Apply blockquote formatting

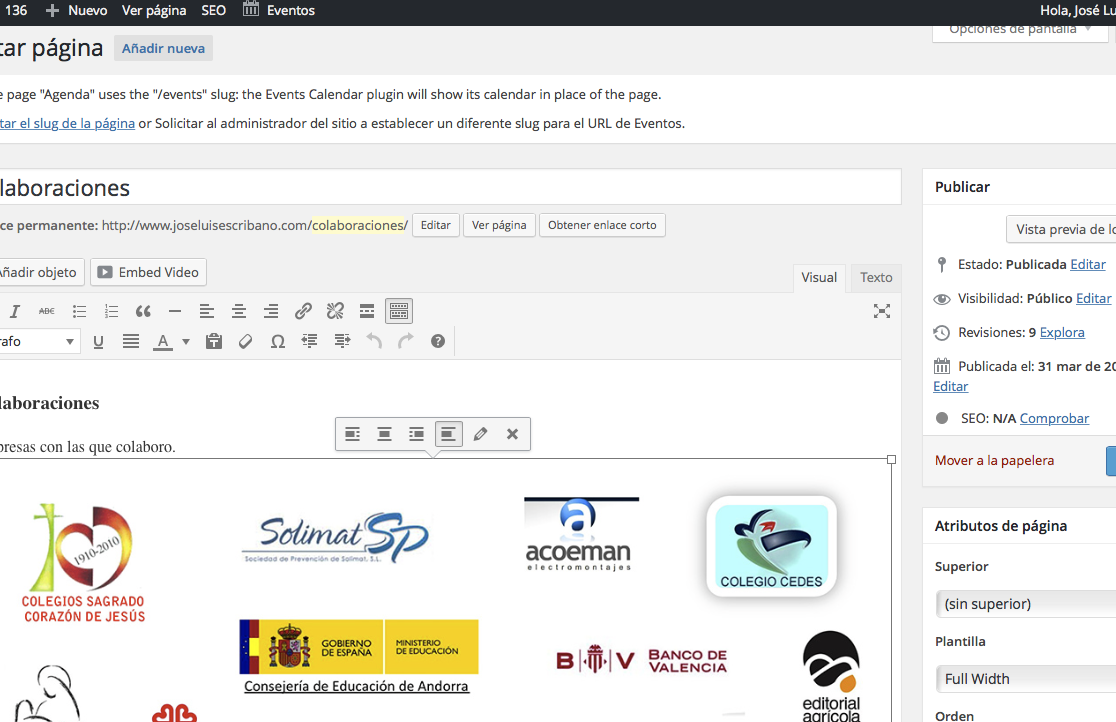click(143, 311)
